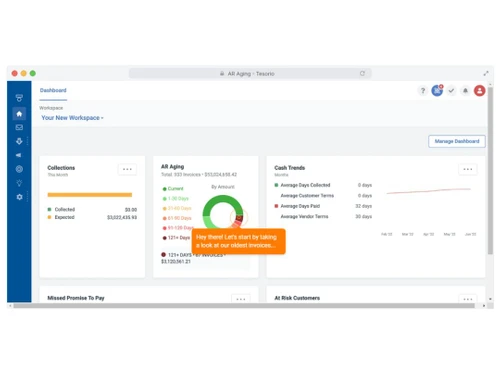The width and height of the screenshot is (500, 375).
Task: Open the bell notifications icon
Action: coord(465,90)
